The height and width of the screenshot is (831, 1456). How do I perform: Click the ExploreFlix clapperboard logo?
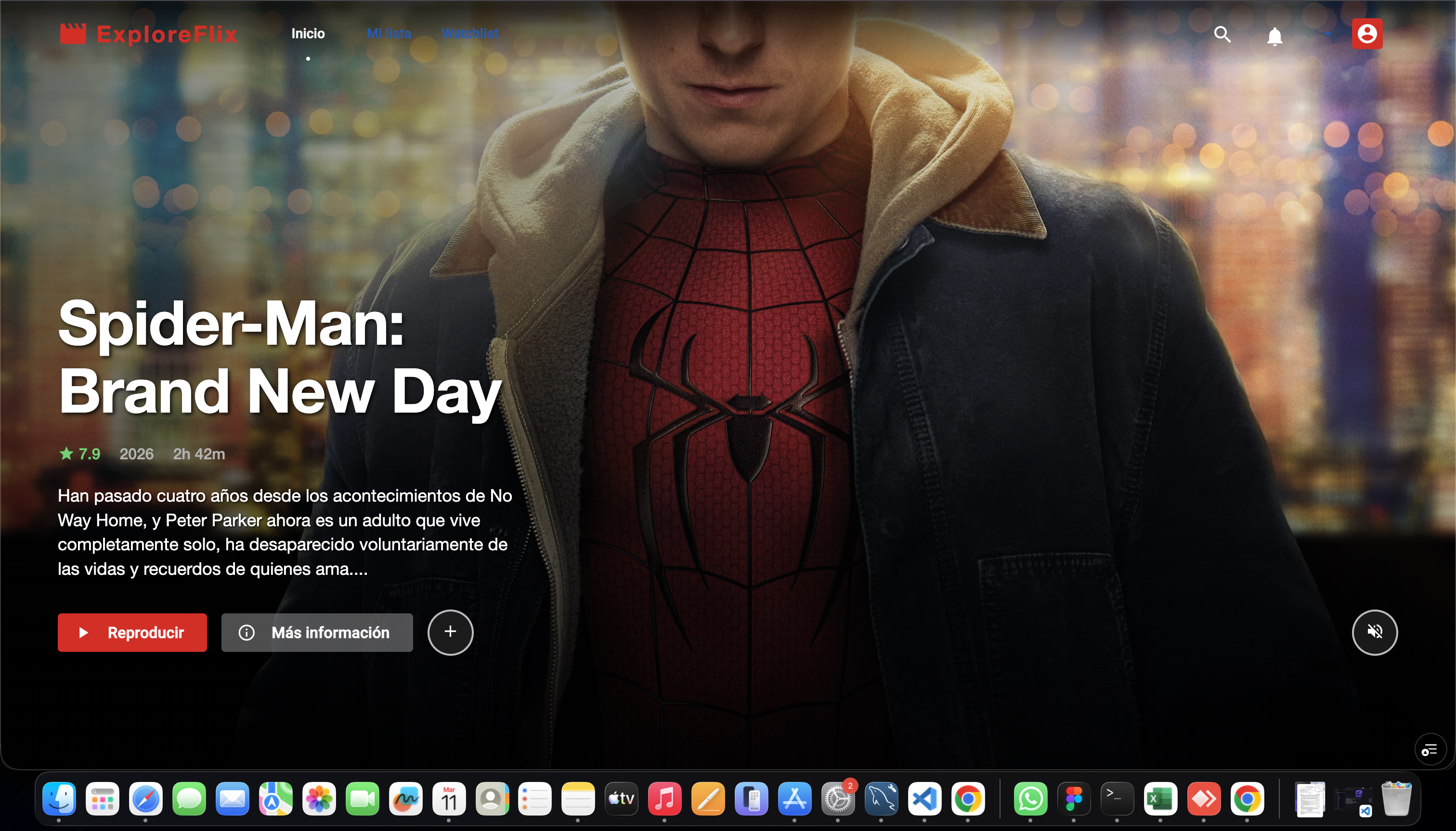(x=73, y=34)
